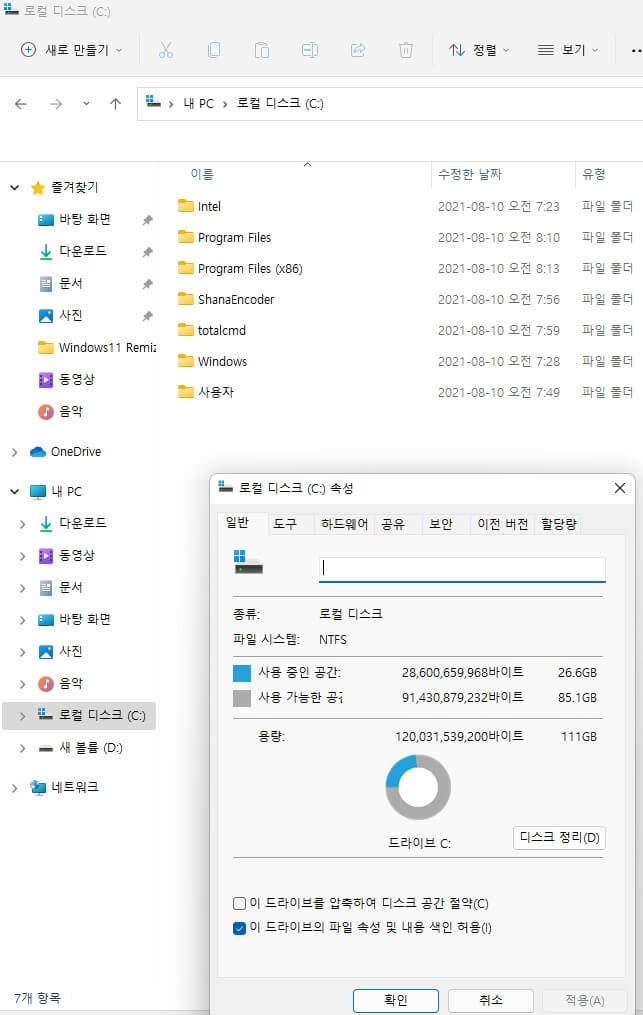Sort by 이름 column header

(x=202, y=174)
